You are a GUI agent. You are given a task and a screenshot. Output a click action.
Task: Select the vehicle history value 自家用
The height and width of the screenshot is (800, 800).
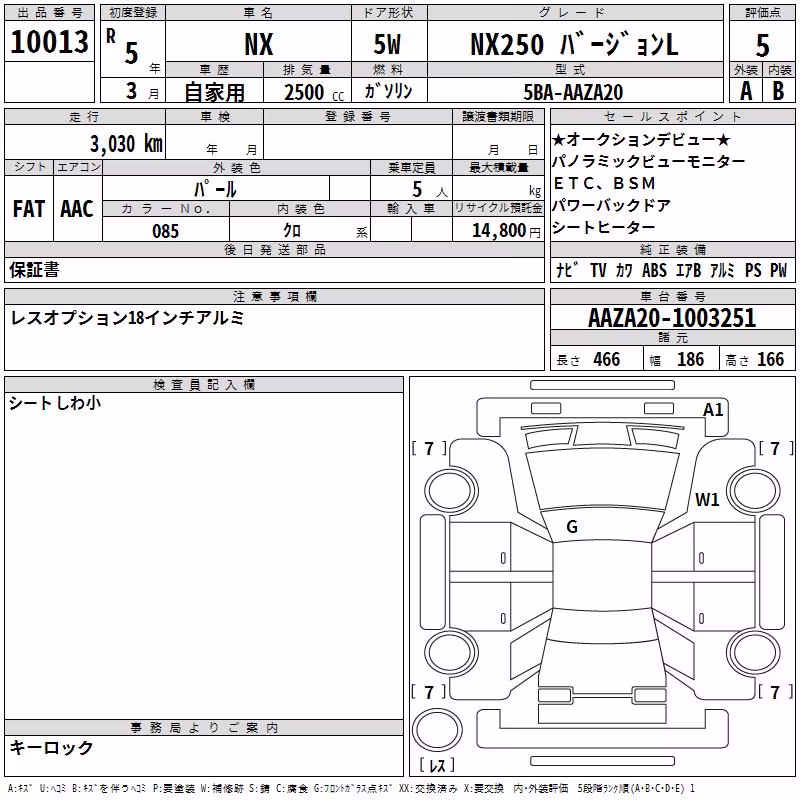pyautogui.click(x=214, y=92)
